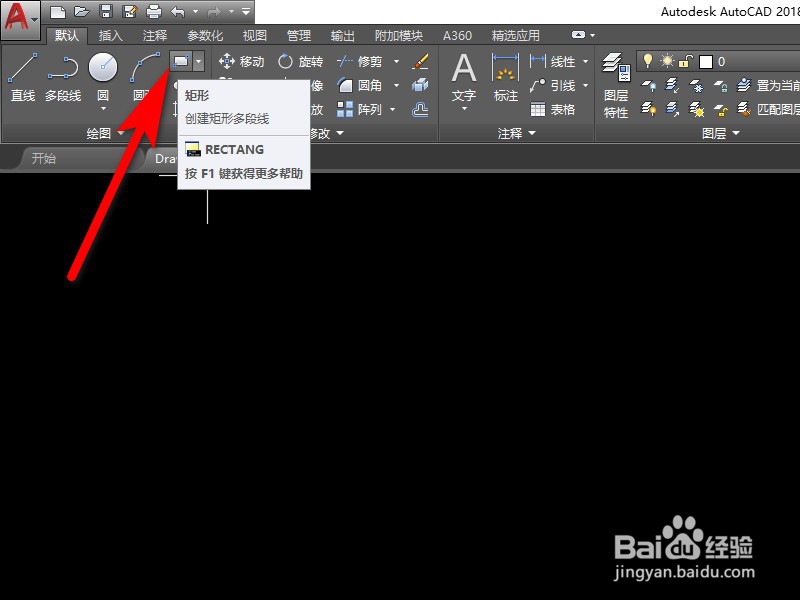The image size is (800, 600).
Task: Open the 输出 ribbon tab
Action: (342, 35)
